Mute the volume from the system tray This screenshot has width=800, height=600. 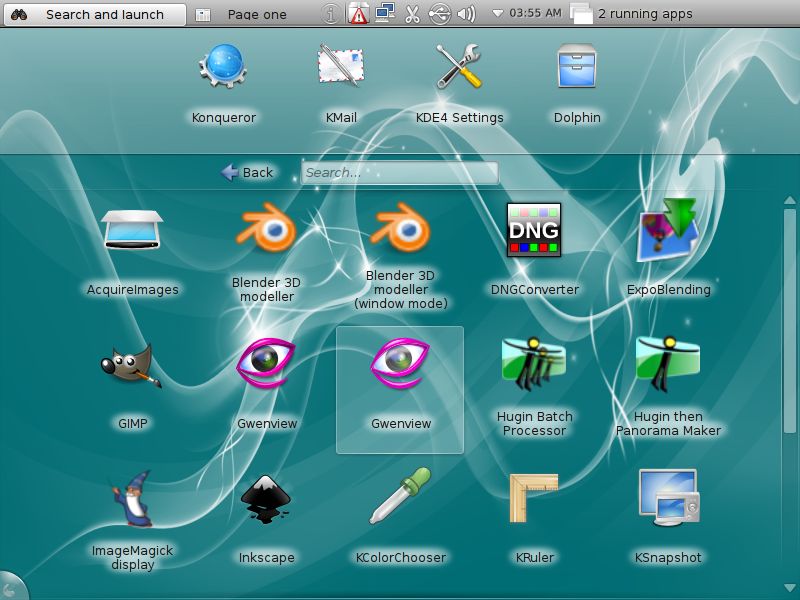point(468,14)
